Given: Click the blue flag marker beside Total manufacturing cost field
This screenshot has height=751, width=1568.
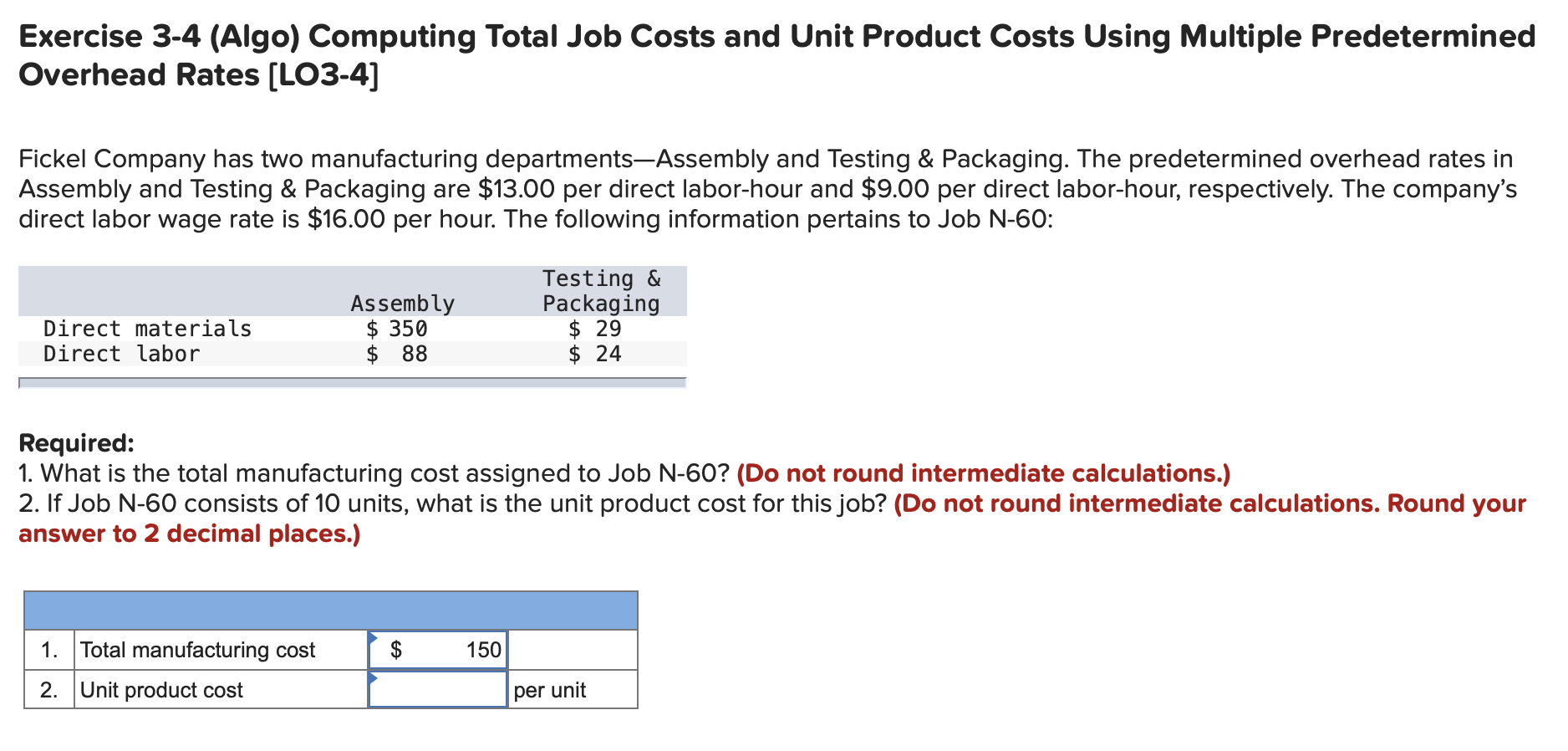Looking at the screenshot, I should (x=373, y=637).
